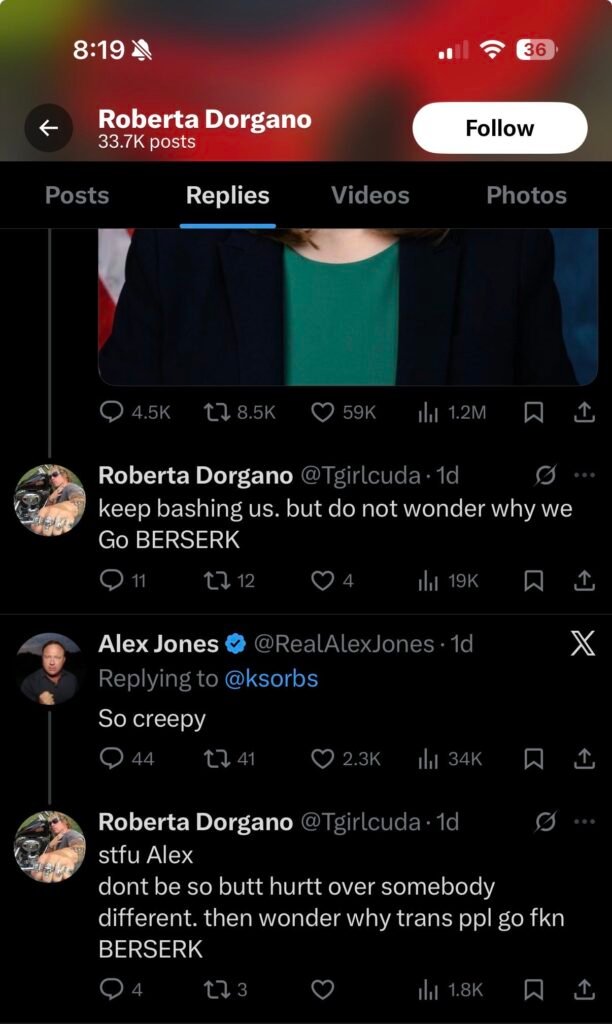612x1024 pixels.
Task: Open more options on "keep bashing us" reply
Action: click(x=584, y=476)
